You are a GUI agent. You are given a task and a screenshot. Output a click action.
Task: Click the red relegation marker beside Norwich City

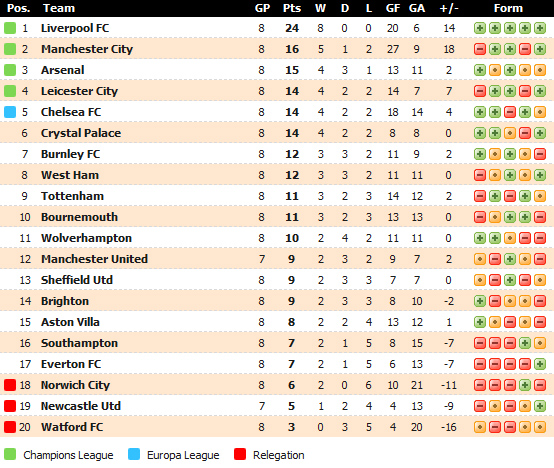10,385
